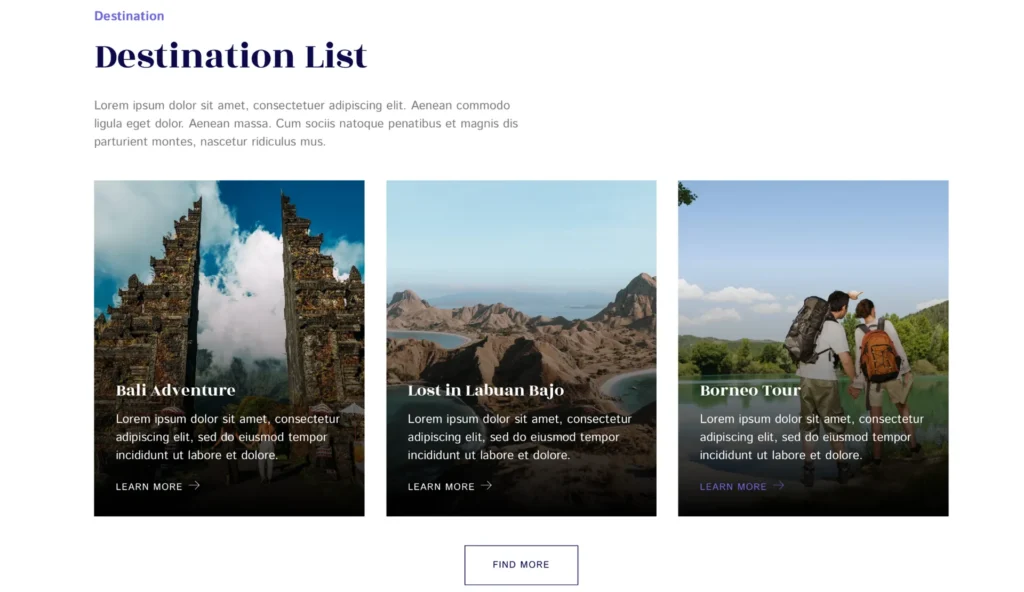The height and width of the screenshot is (592, 1024).
Task: Click the description text in Labuan Bajo card
Action: tap(520, 437)
